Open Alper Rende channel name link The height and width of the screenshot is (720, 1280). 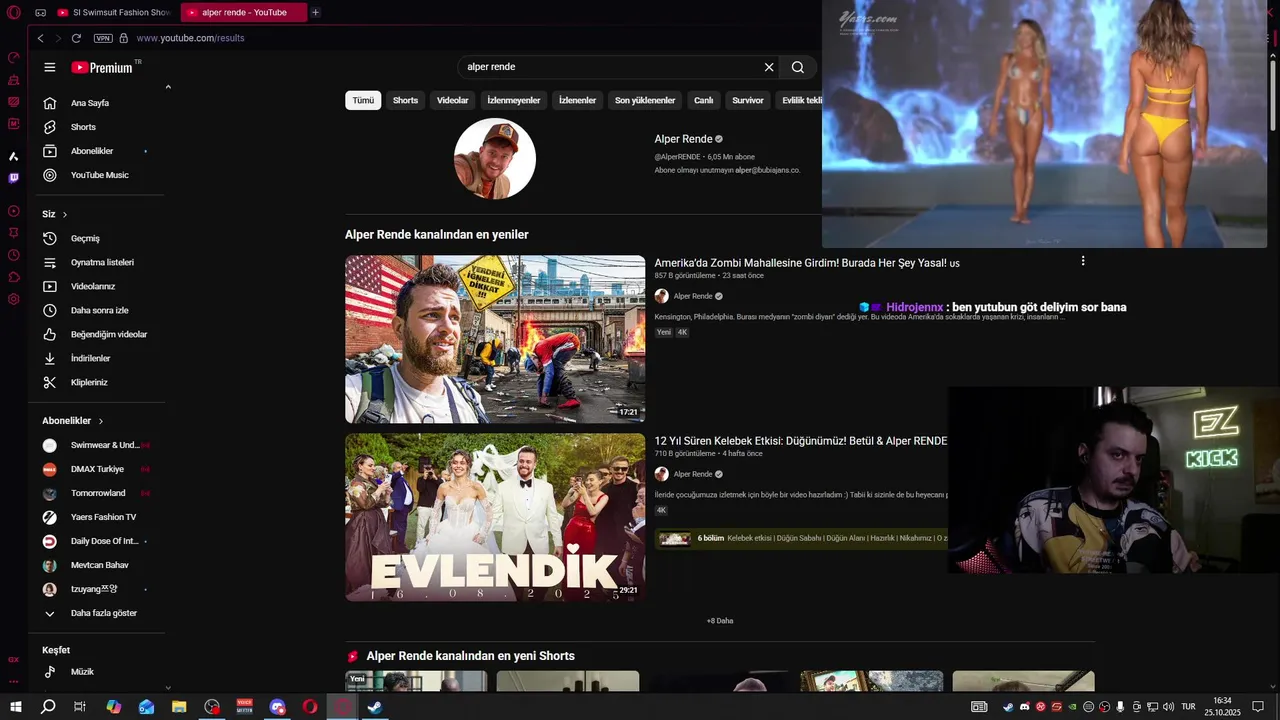tap(683, 139)
